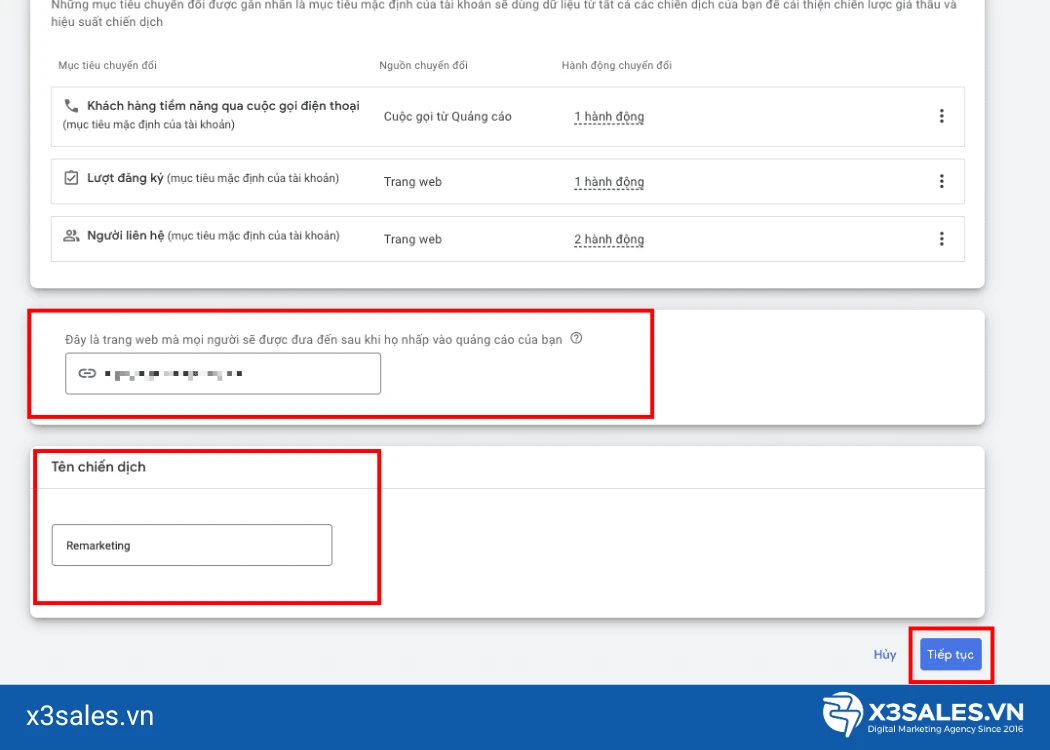
Task: Select the 'Khách hàng tiềm năng qua cuộc gọi điện thoại' goal text
Action: [223, 105]
